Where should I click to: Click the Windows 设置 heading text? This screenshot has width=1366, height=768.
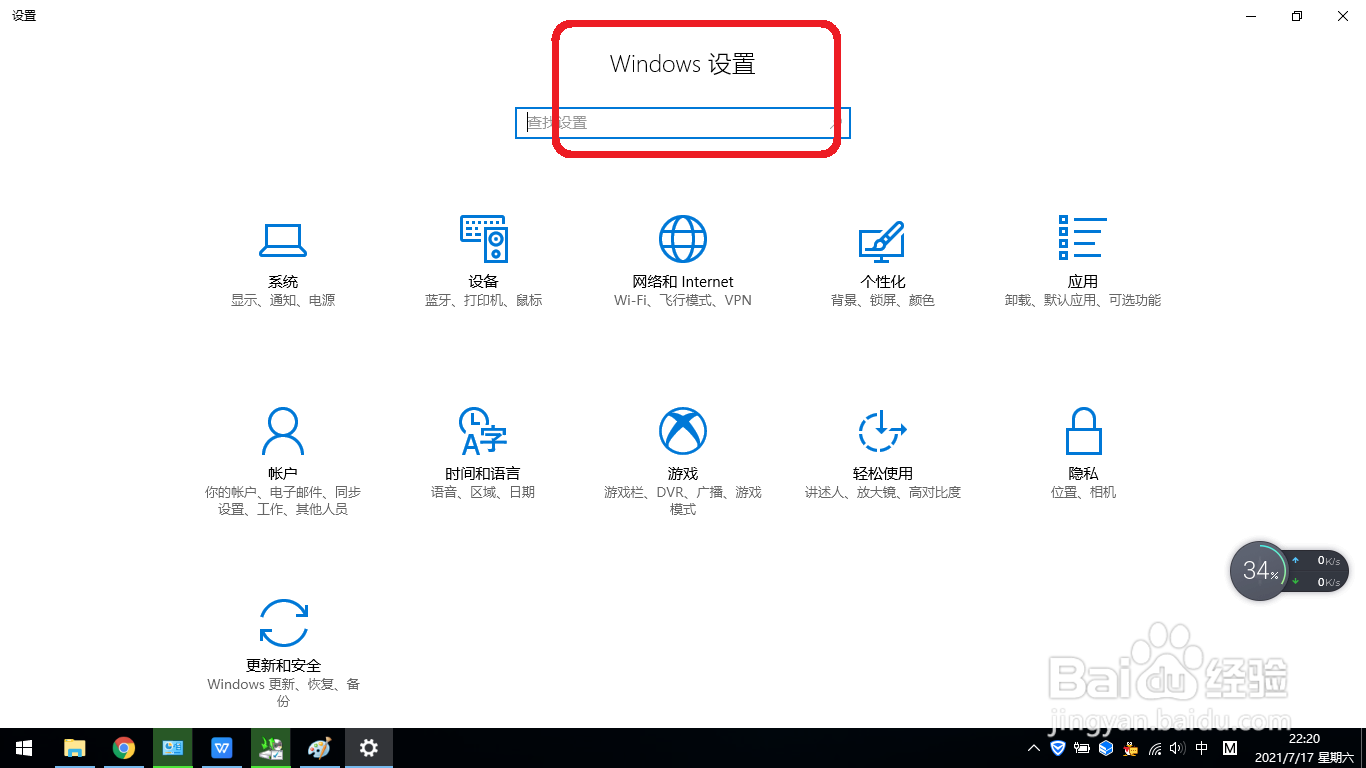683,64
